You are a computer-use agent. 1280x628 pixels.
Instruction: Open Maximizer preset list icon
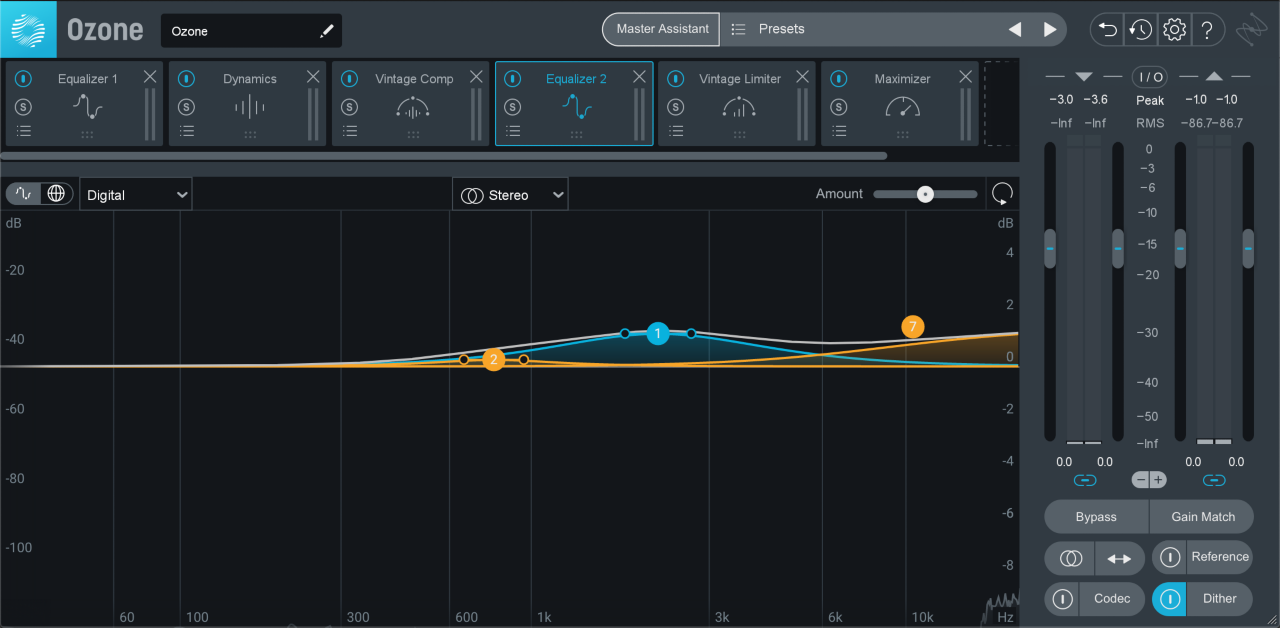[x=839, y=131]
